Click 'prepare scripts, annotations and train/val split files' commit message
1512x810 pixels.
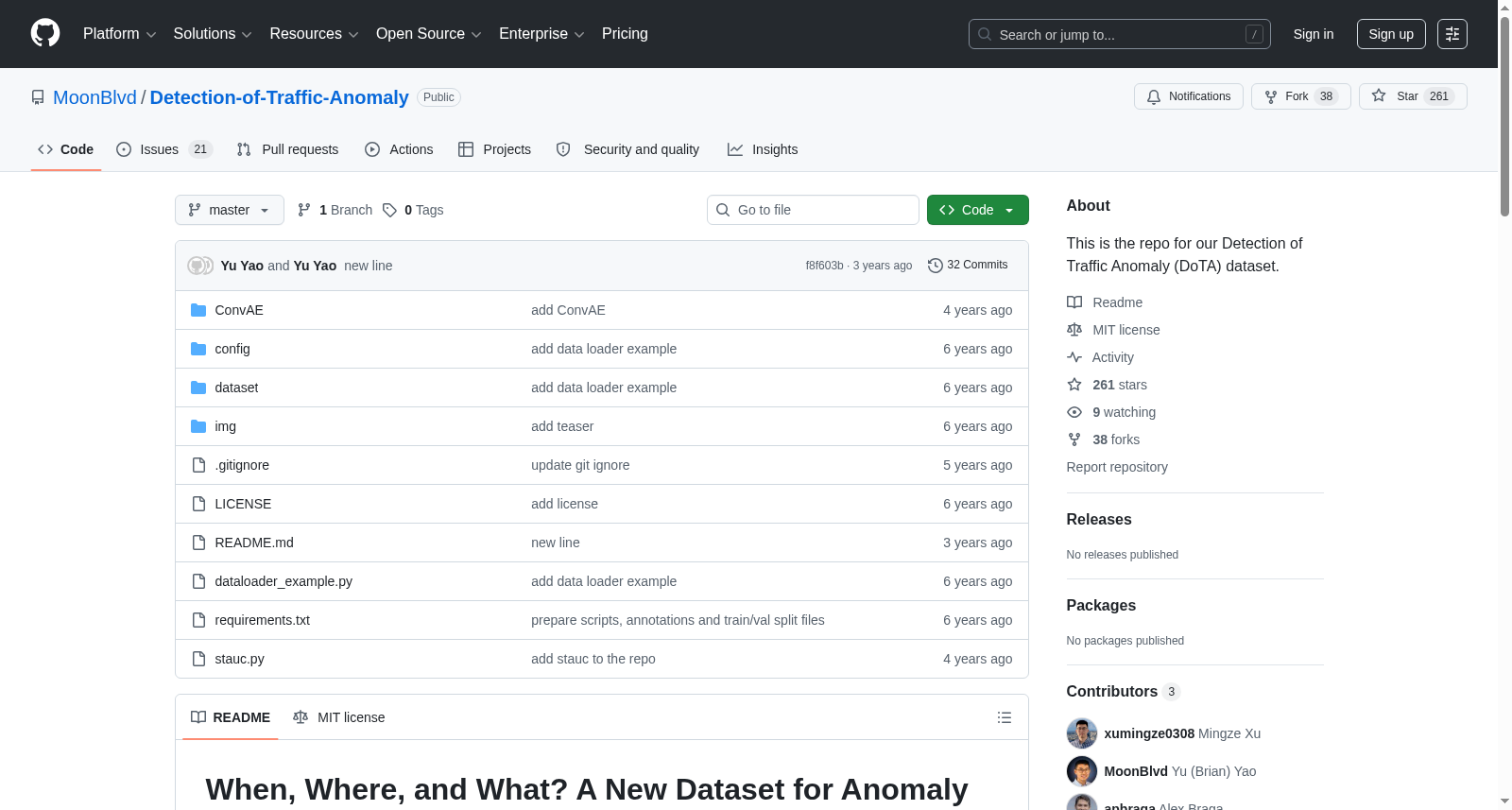point(678,620)
